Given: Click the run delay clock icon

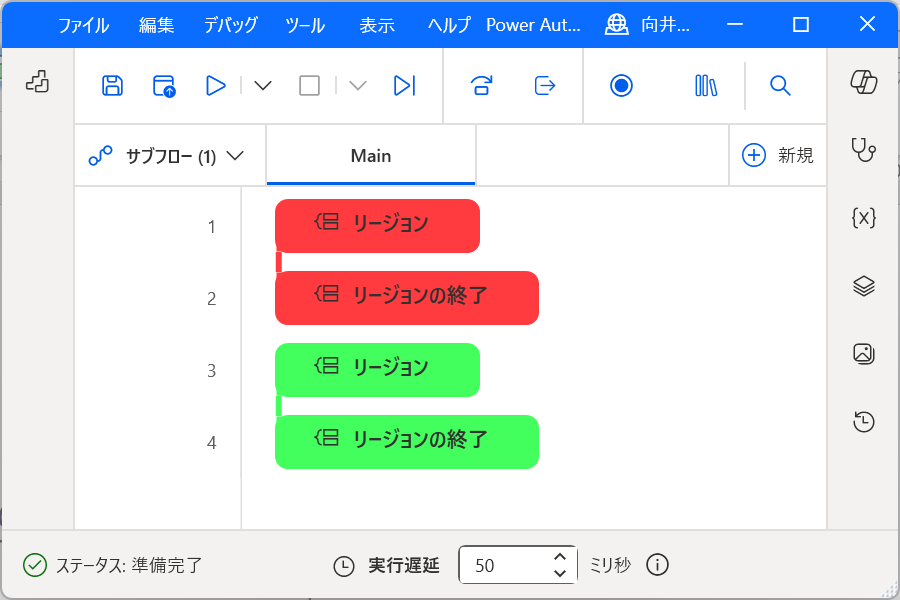Looking at the screenshot, I should pos(344,566).
